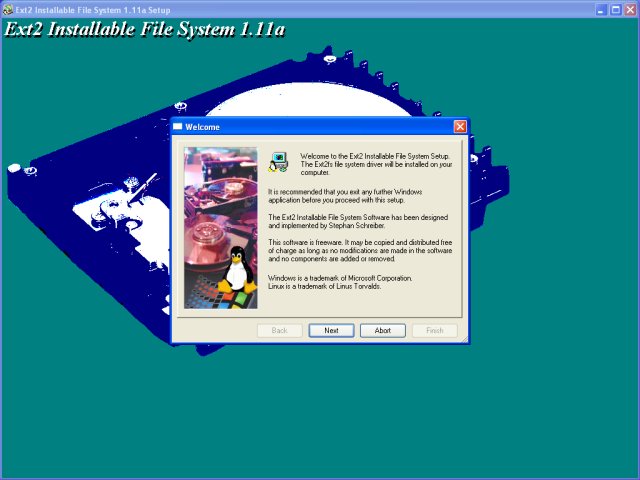Click 'Ext2 Installable File System 1.11a' heading
This screenshot has height=480, width=640.
click(144, 29)
